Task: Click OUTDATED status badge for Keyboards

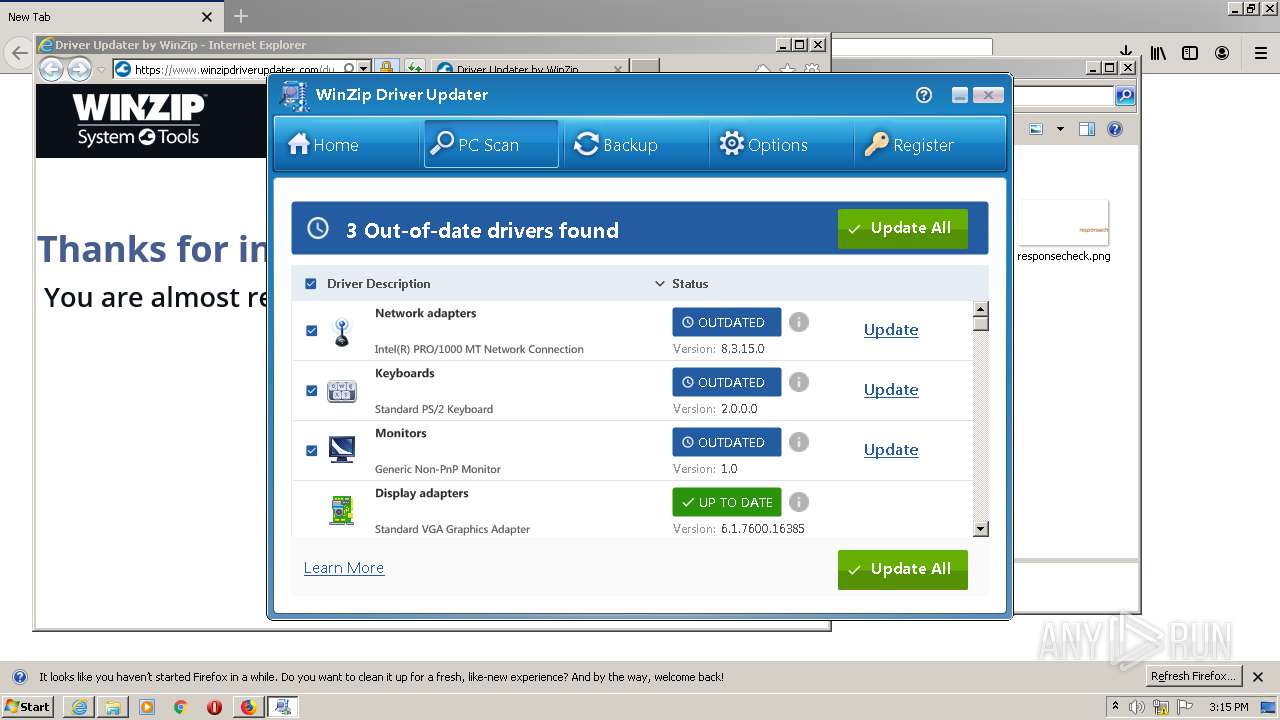Action: click(x=727, y=382)
